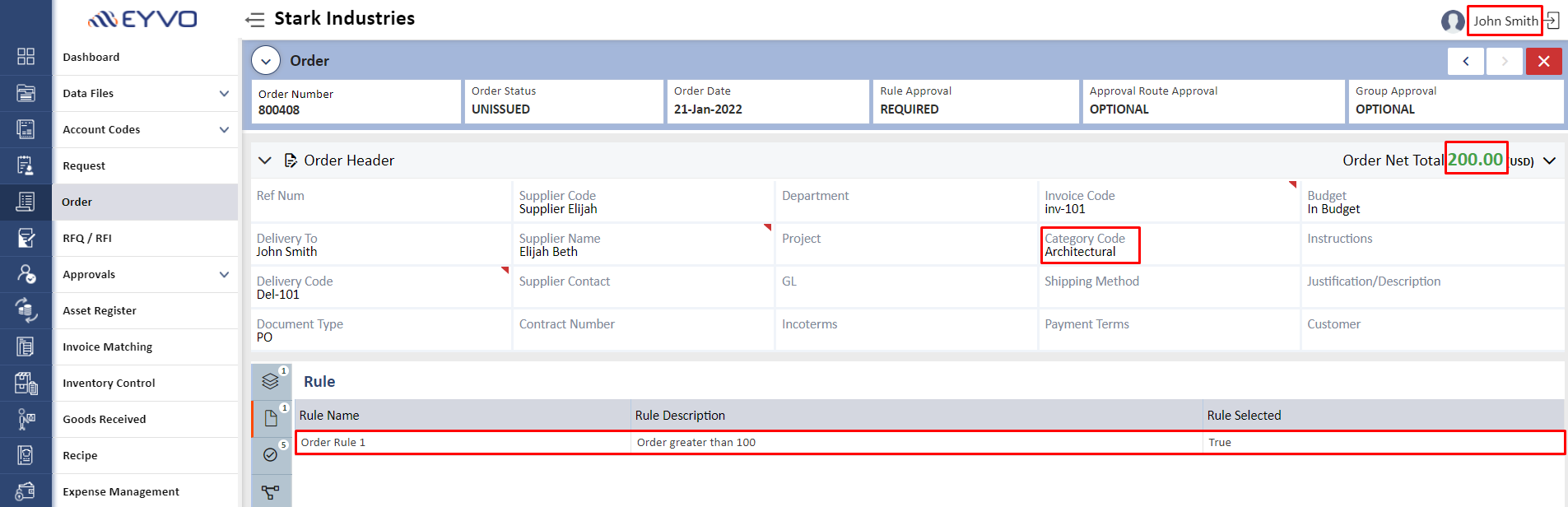This screenshot has height=507, width=1568.
Task: Open the document tab icon with badge 1
Action: (271, 419)
